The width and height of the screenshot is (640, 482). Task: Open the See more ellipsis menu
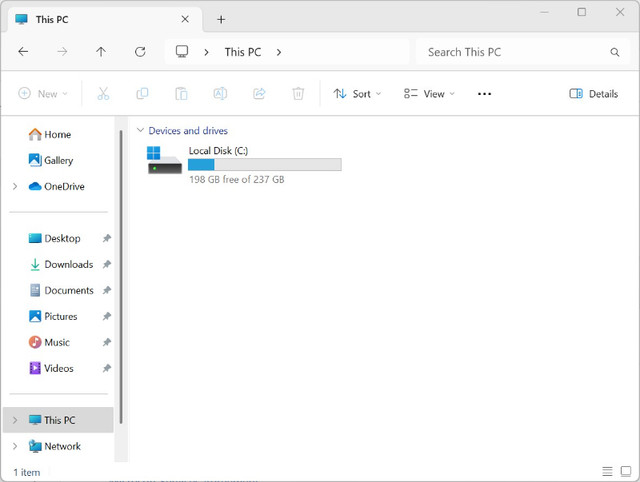point(484,94)
